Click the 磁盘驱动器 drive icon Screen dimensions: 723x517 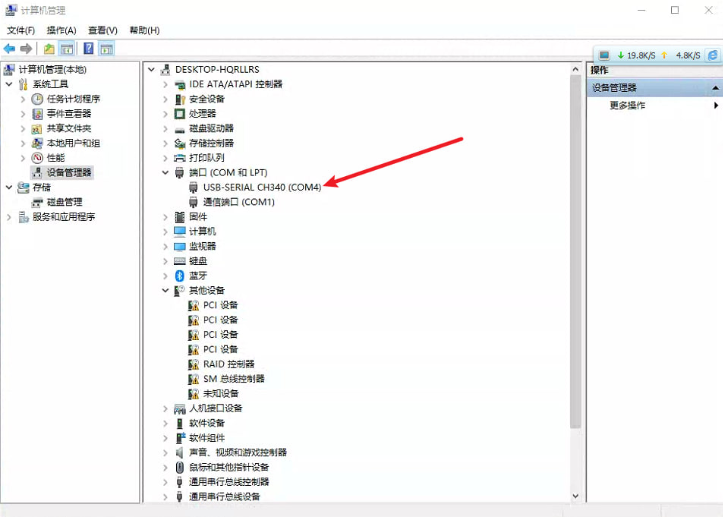coord(180,129)
